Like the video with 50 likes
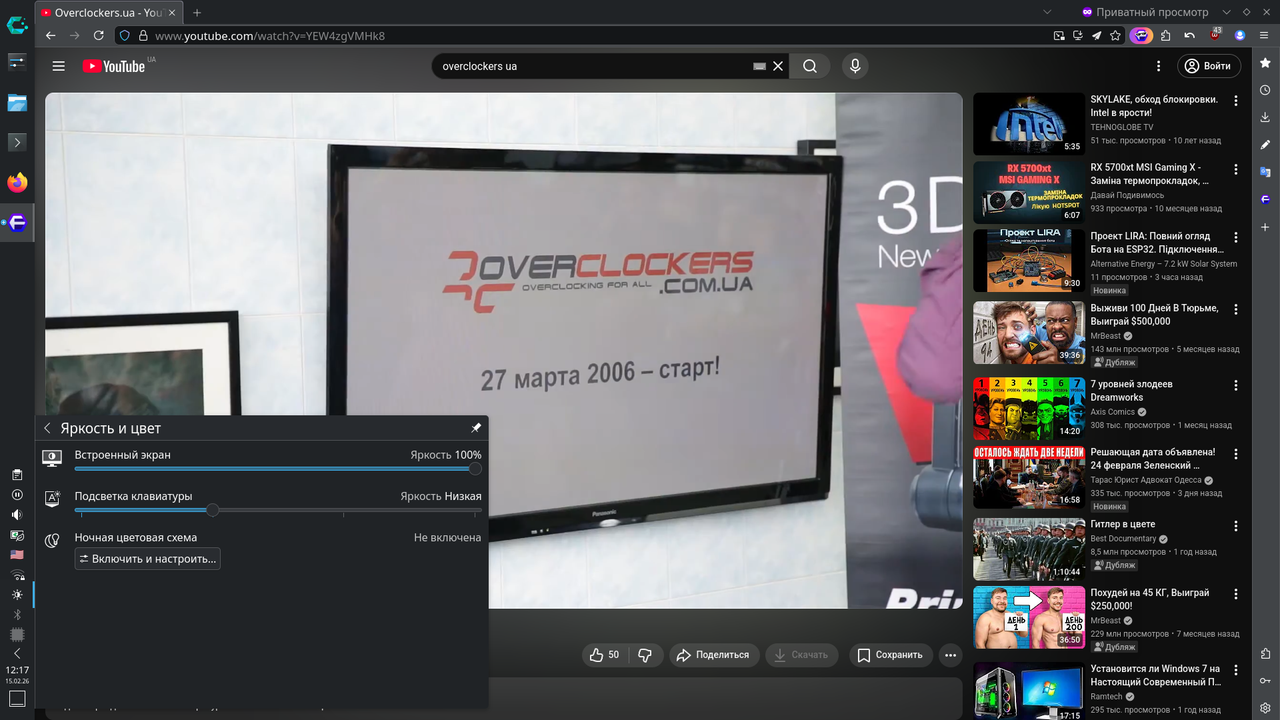Viewport: 1280px width, 720px height. point(604,655)
